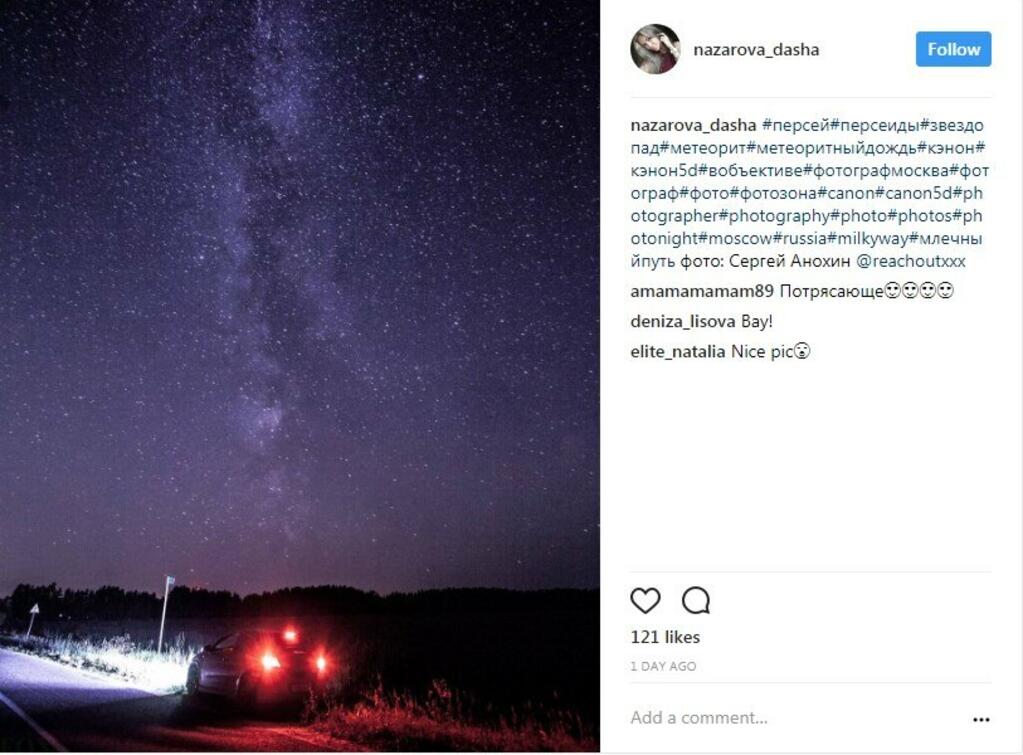Open the Milky Way night sky photo
1023x755 pixels.
299,376
